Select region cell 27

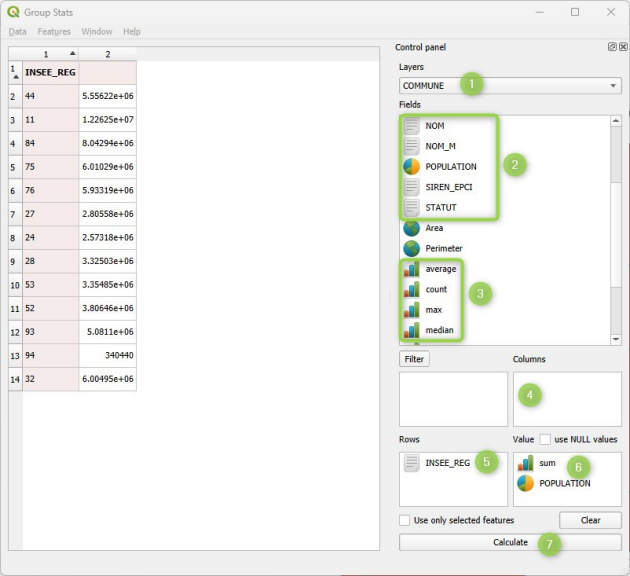pos(51,214)
